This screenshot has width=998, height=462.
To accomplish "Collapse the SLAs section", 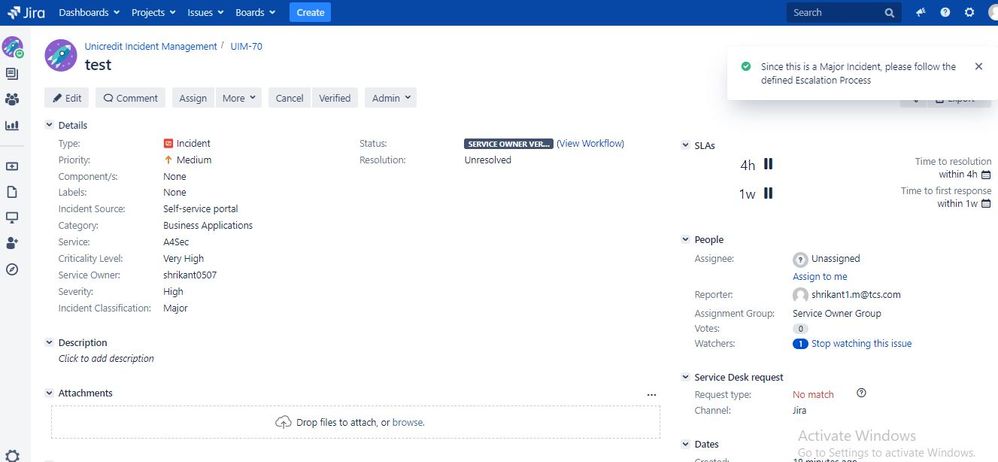I will [685, 145].
